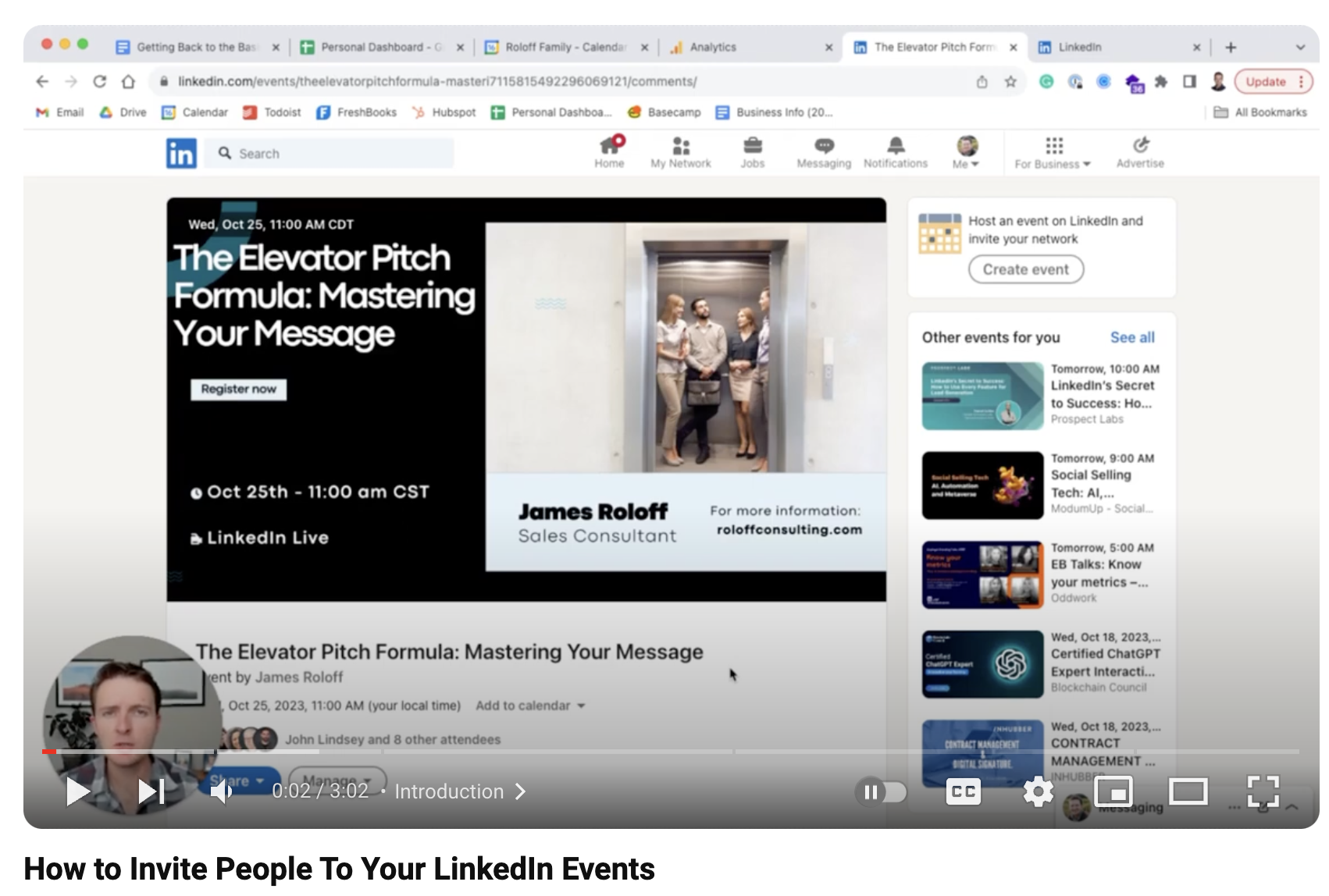Click John Lindsey and 8 other attendees
1329x896 pixels.
392,739
